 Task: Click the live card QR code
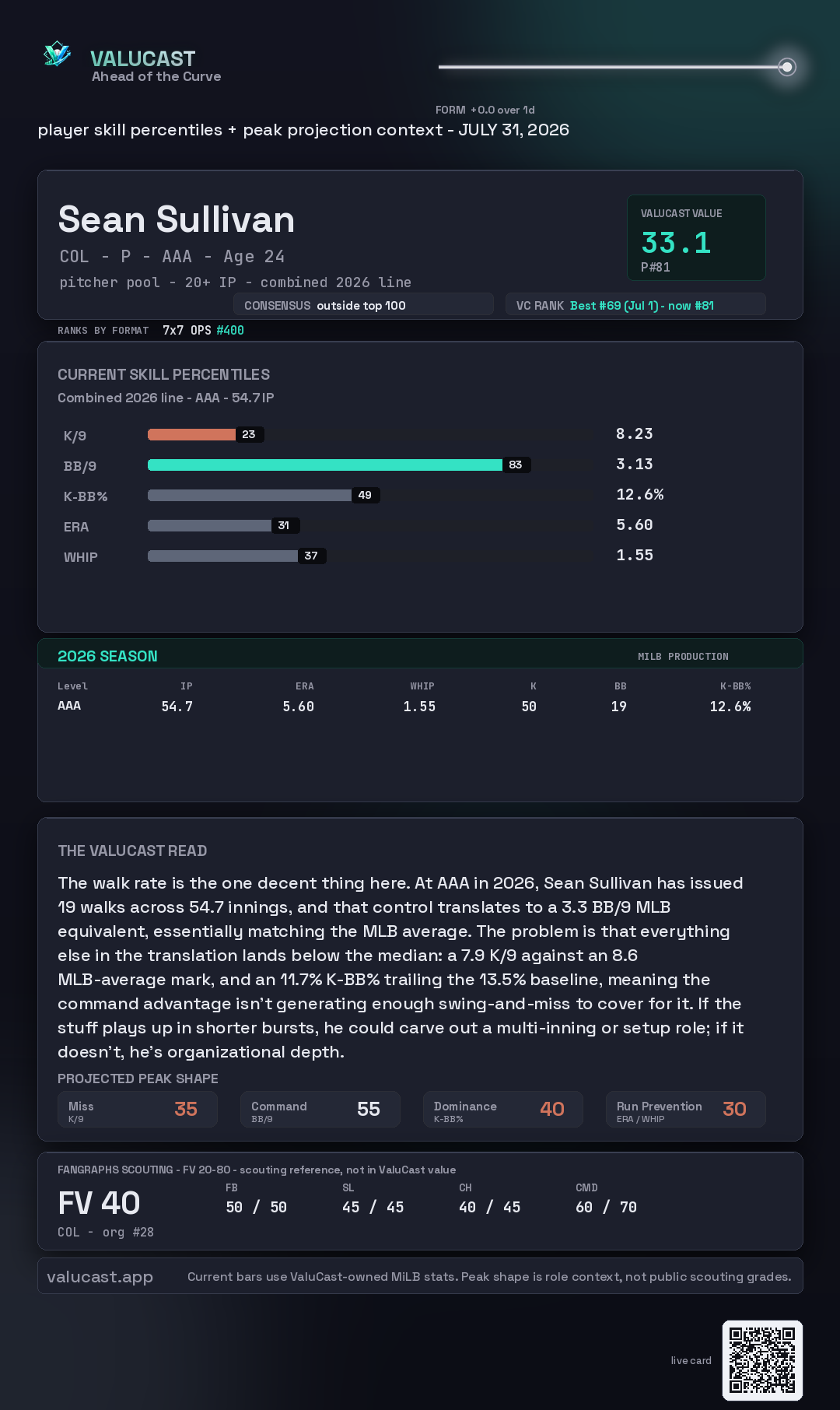point(762,1360)
